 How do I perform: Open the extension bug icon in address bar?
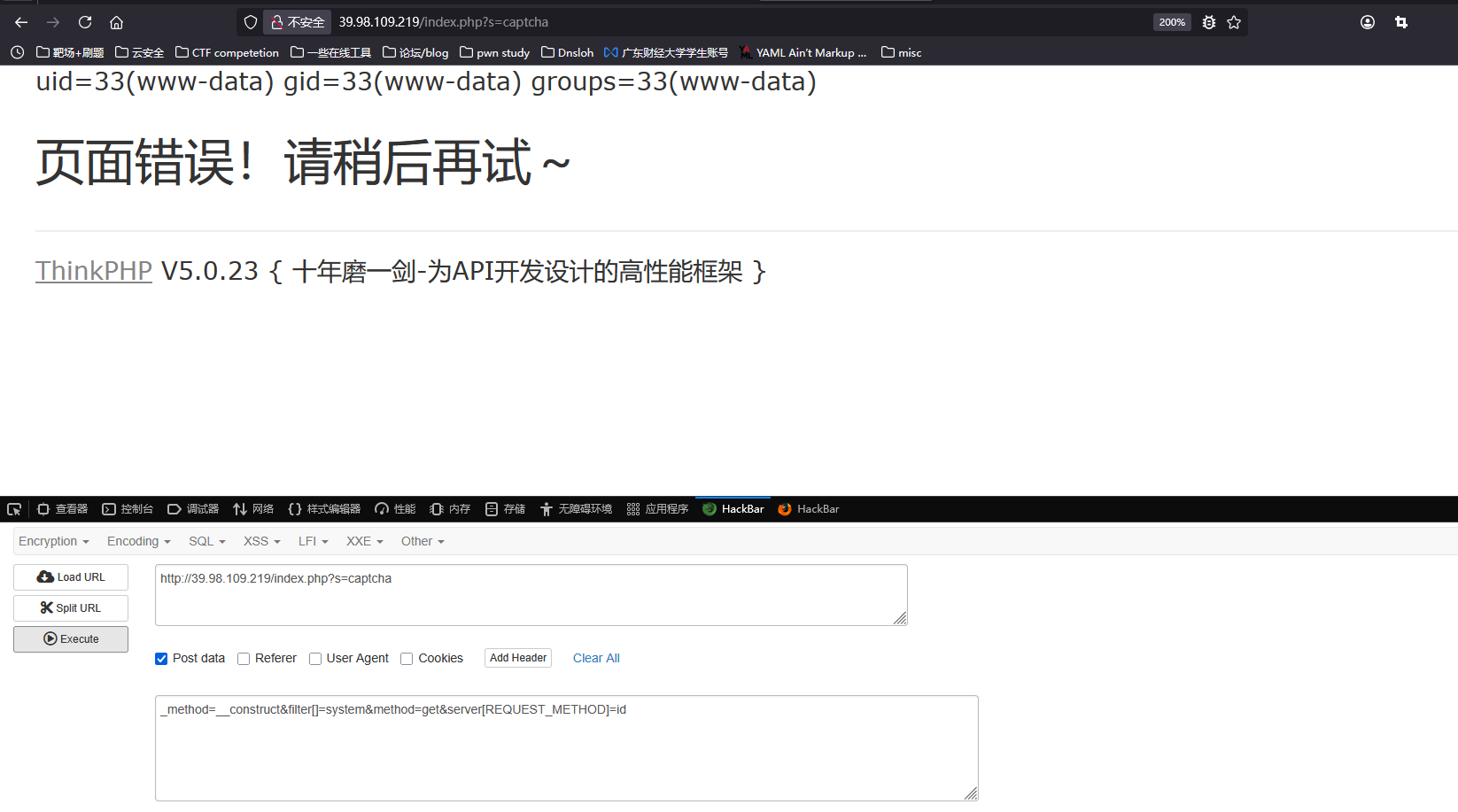click(x=1209, y=22)
